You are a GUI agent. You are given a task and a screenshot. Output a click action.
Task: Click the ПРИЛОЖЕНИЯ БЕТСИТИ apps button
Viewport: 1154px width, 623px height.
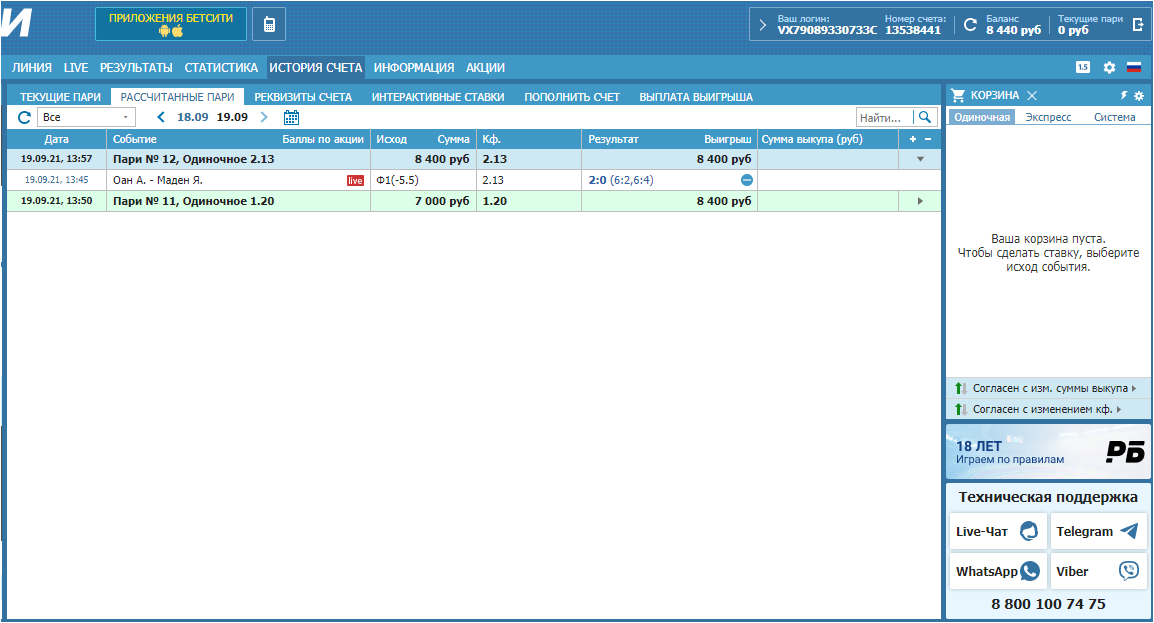coord(171,24)
